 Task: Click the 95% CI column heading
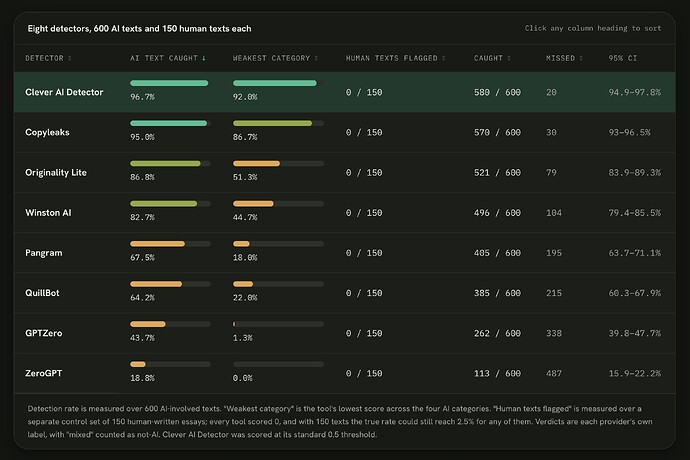[x=623, y=58]
